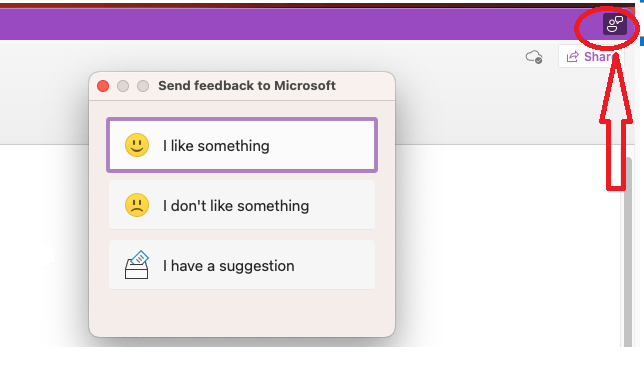
Task: Click the frowning face icon
Action: (x=137, y=205)
